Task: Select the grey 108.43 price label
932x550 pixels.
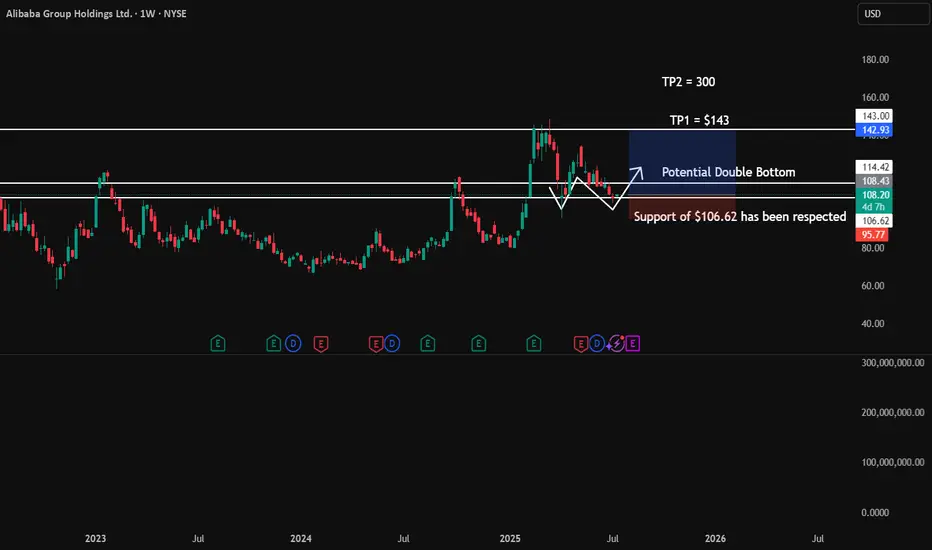Action: (874, 181)
